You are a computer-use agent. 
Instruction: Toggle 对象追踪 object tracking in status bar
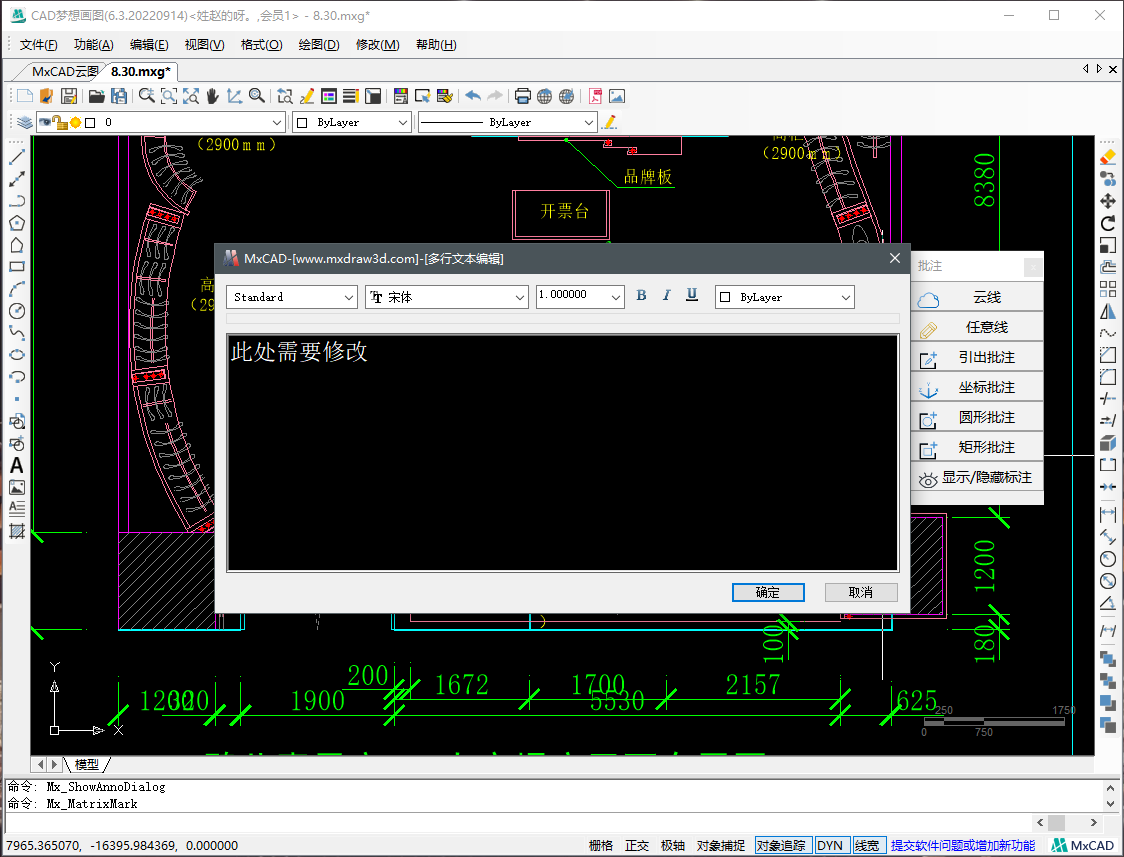(784, 846)
